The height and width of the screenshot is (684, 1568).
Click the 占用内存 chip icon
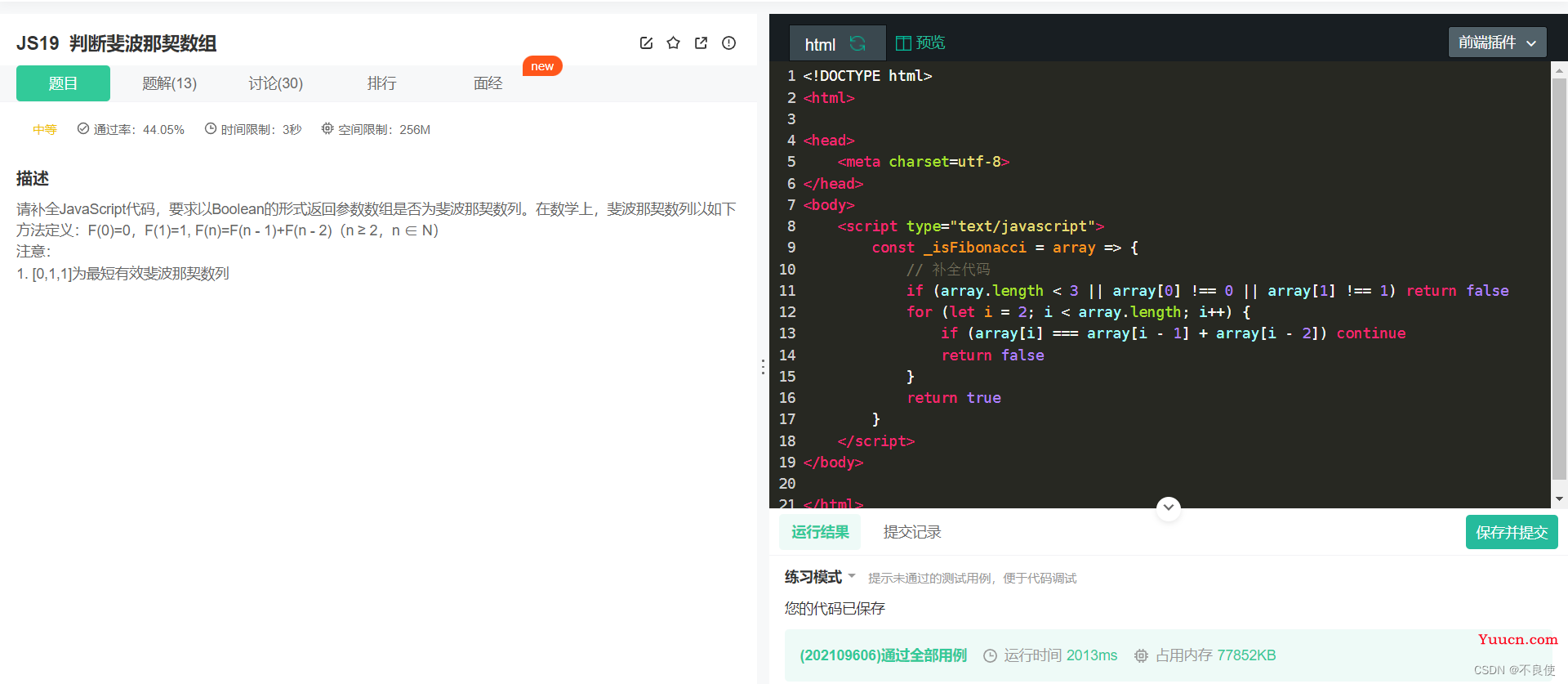coord(1142,655)
